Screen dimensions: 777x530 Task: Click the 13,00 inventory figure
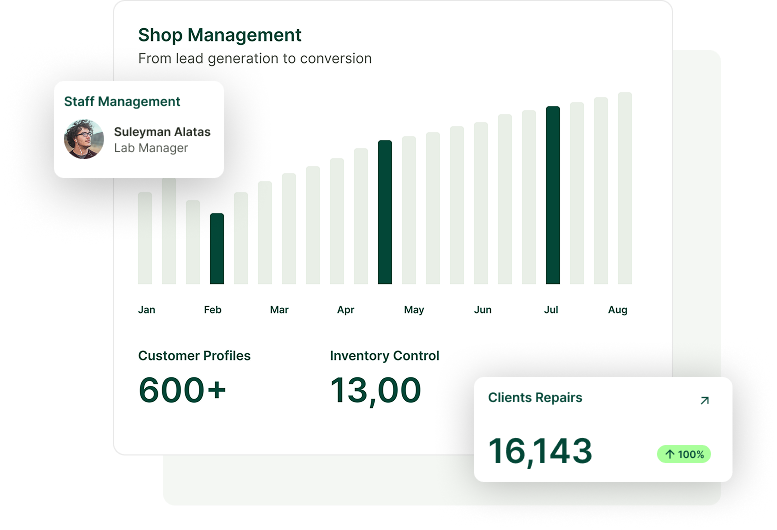tap(375, 390)
